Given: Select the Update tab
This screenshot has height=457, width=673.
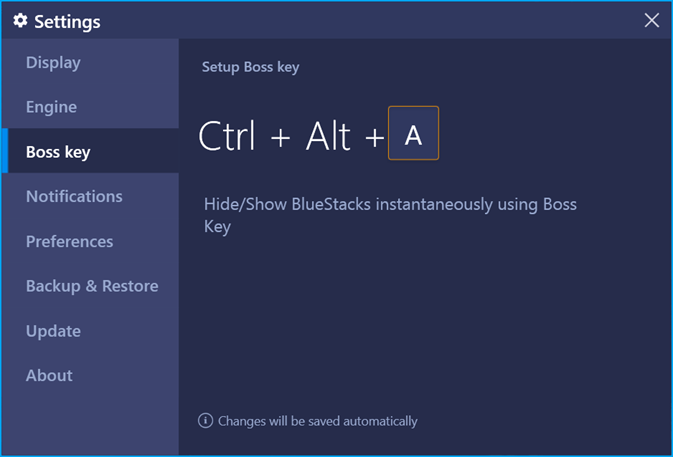Looking at the screenshot, I should point(90,331).
